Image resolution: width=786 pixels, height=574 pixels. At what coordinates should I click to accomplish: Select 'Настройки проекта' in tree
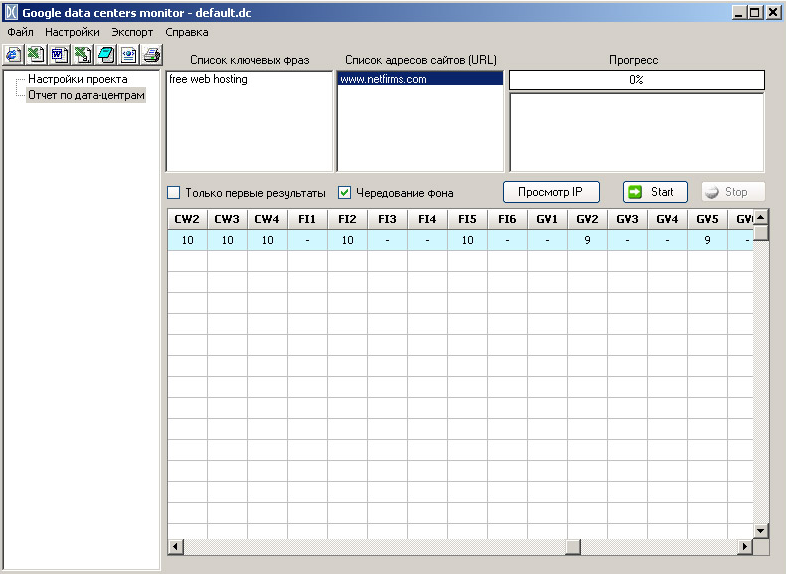point(77,79)
